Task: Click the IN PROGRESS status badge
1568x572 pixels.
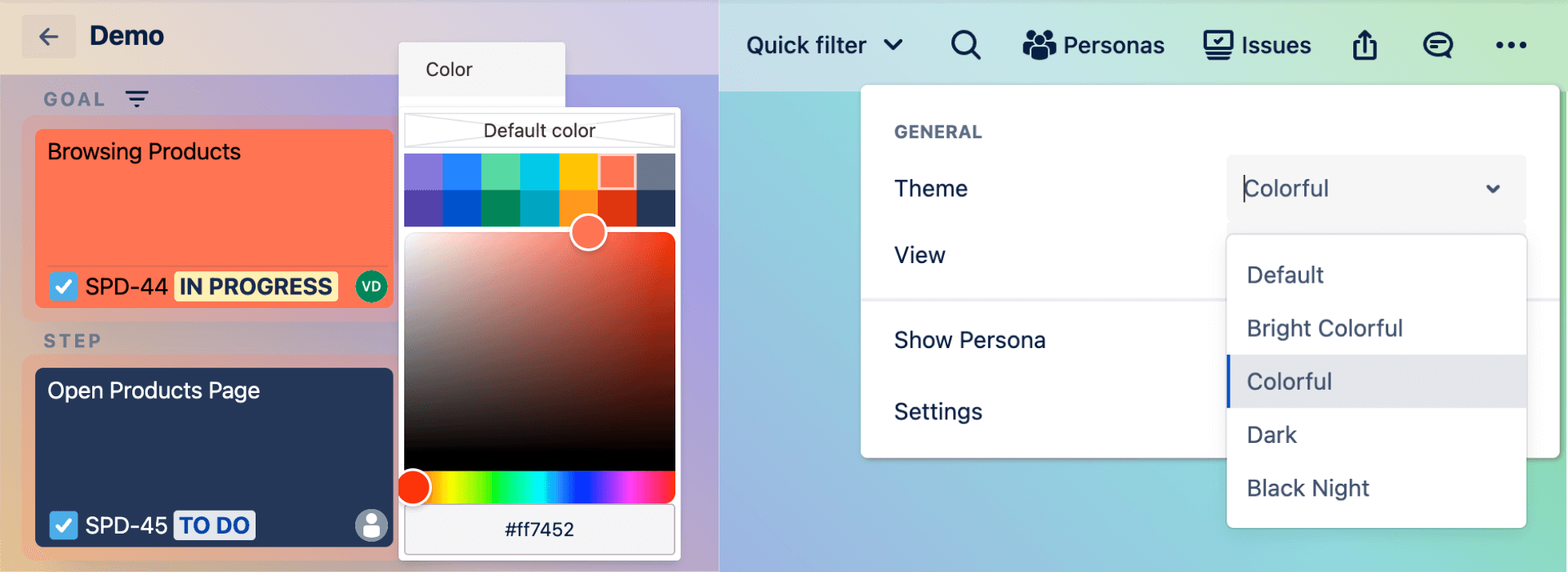Action: (x=256, y=287)
